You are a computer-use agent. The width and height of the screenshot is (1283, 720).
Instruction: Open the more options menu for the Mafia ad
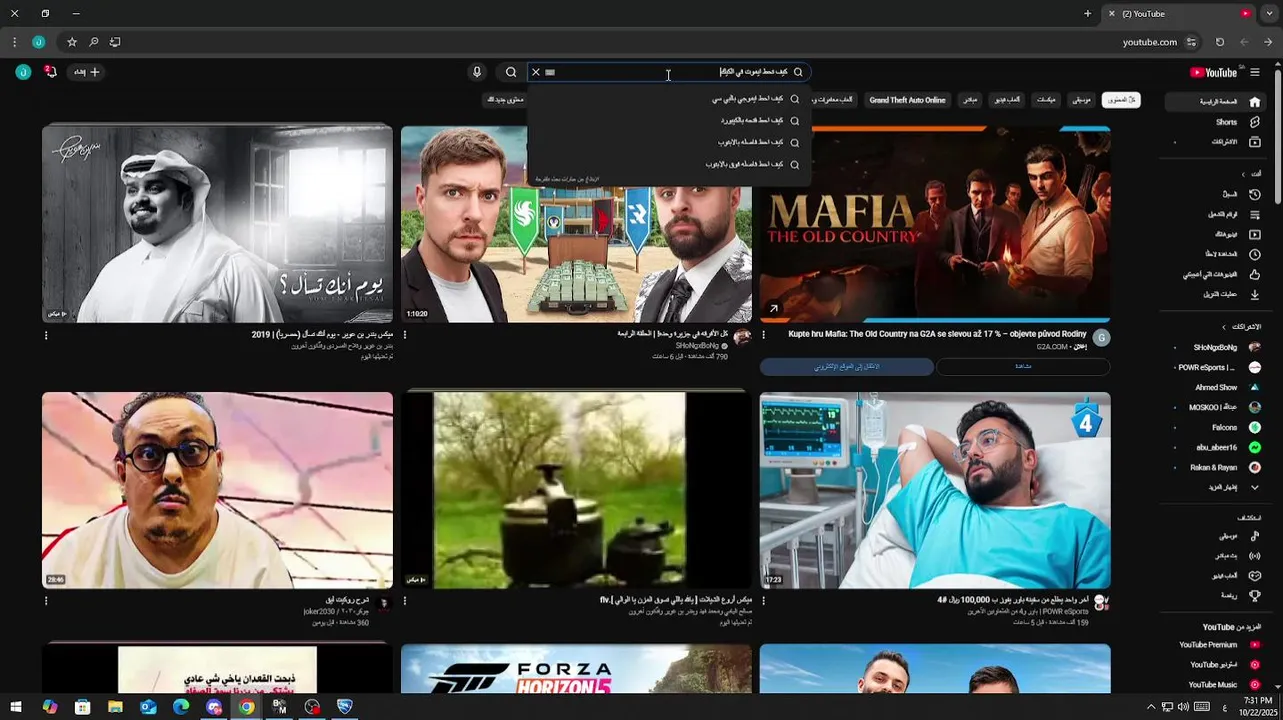pyautogui.click(x=764, y=336)
